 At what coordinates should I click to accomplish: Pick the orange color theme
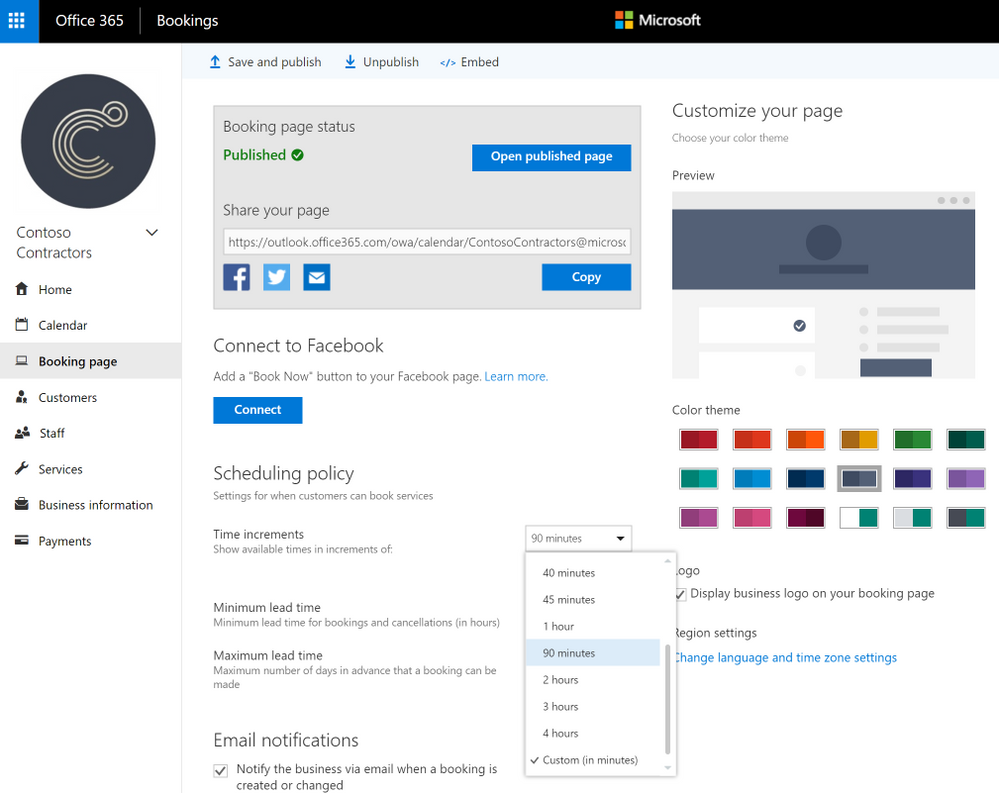tap(805, 439)
